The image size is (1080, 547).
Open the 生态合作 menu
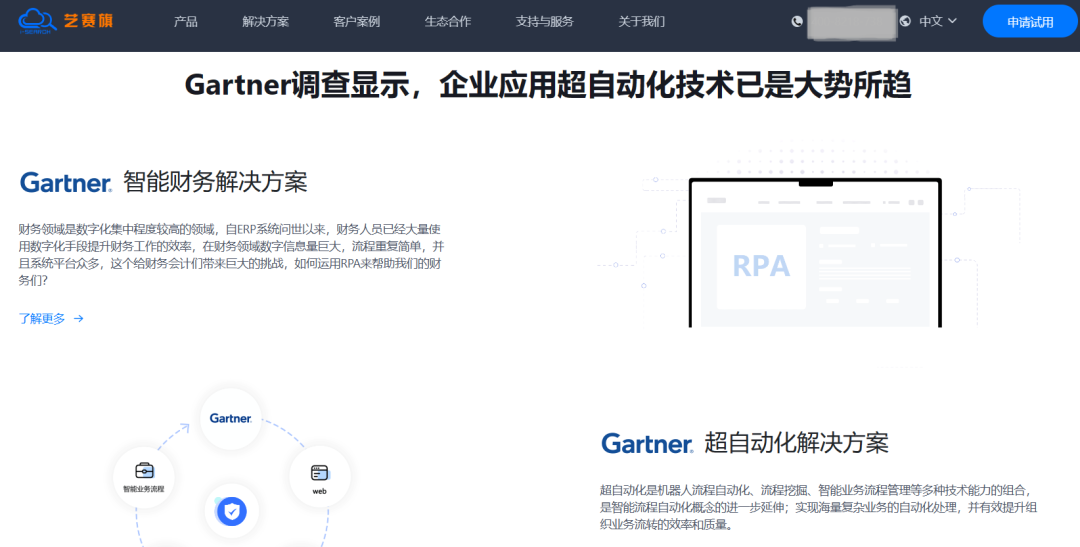click(x=448, y=21)
